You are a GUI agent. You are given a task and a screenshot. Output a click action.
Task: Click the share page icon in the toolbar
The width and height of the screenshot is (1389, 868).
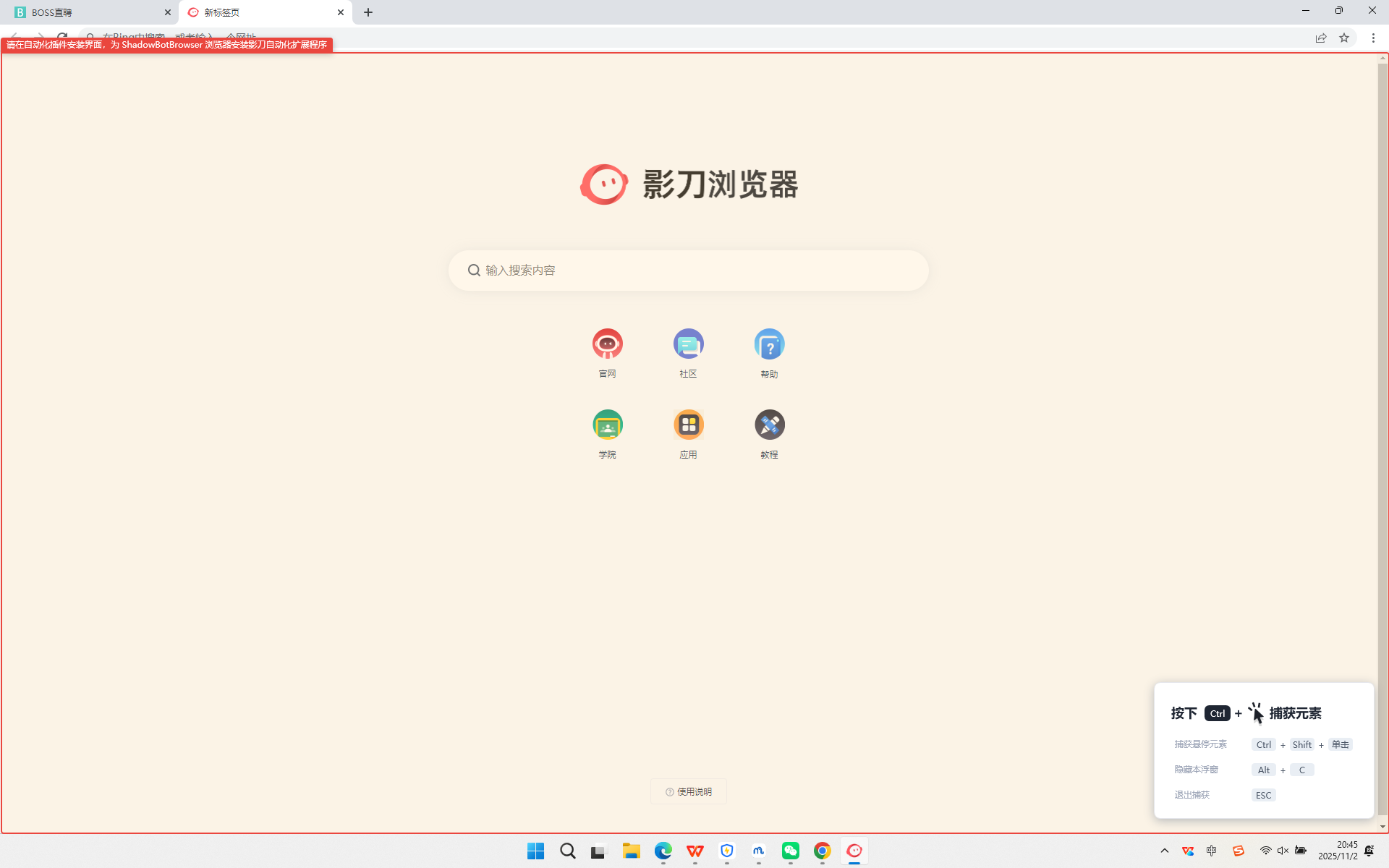click(x=1321, y=38)
